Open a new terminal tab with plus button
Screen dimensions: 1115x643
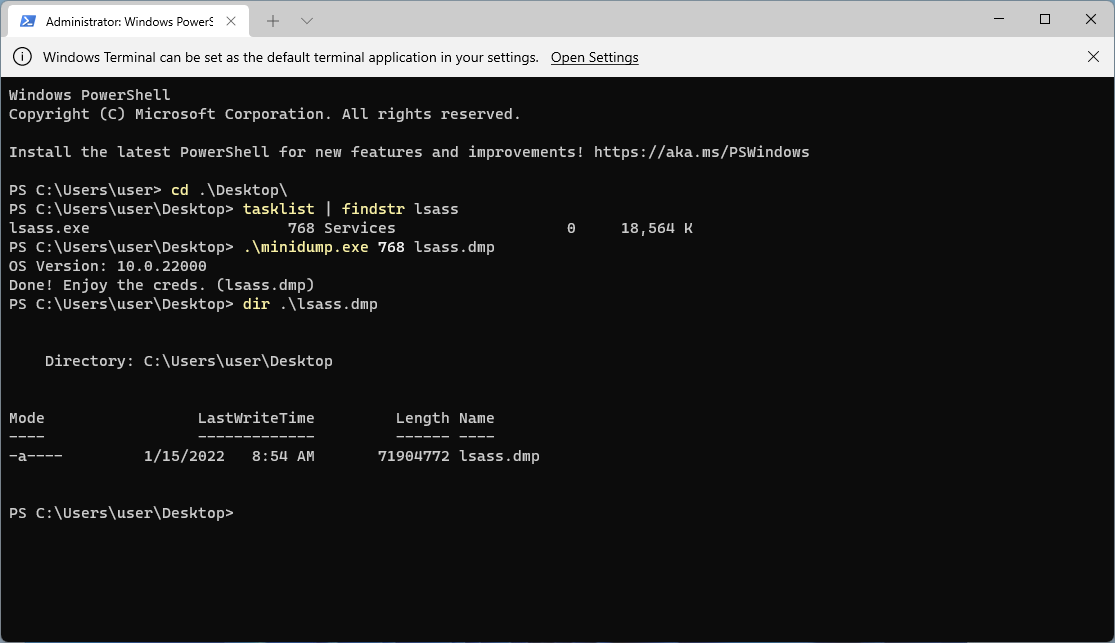point(273,21)
